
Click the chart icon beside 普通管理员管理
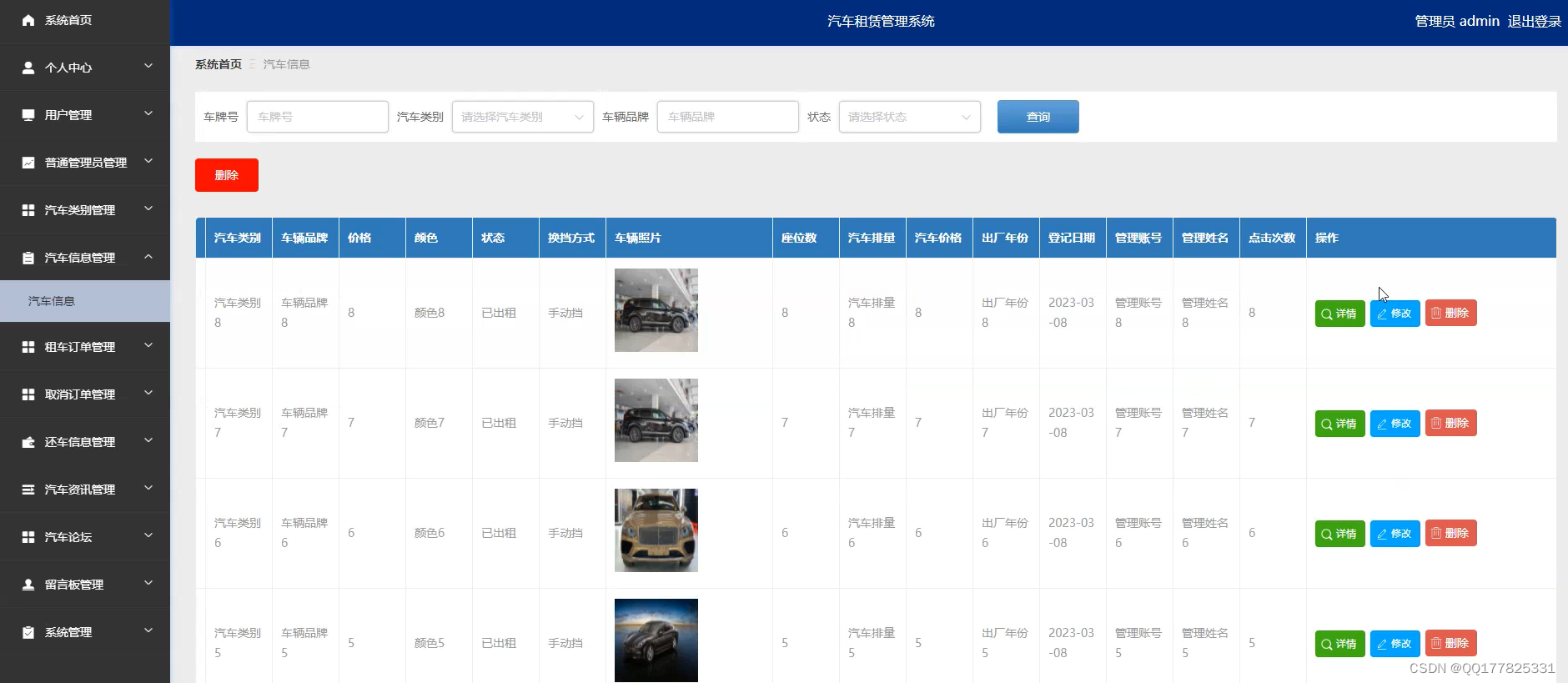pos(28,163)
